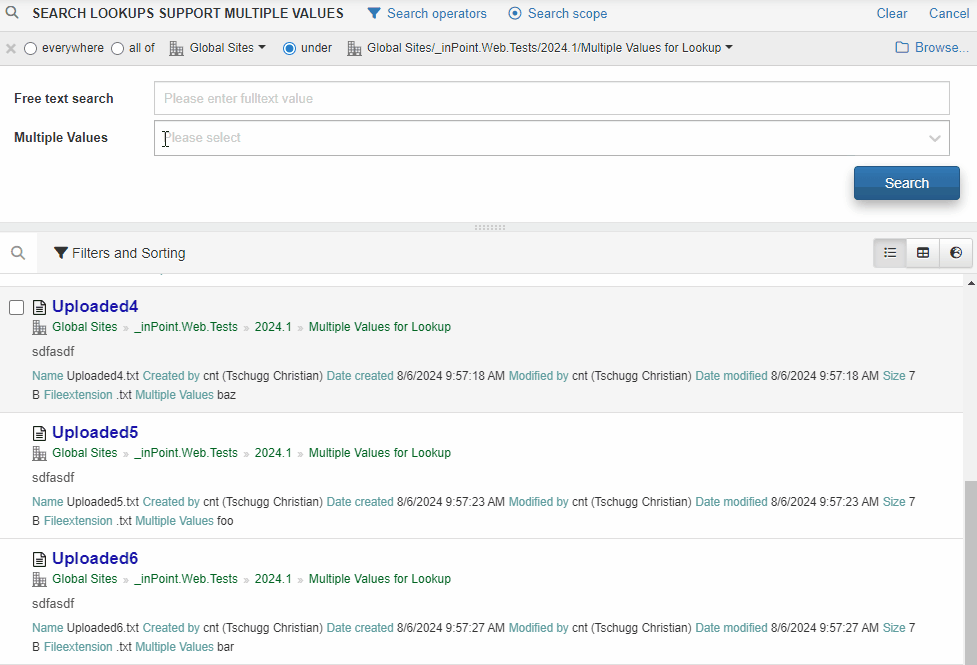Click 2024.1 in Uploaded5 breadcrumb
Viewport: 977px width, 665px height.
(x=273, y=452)
